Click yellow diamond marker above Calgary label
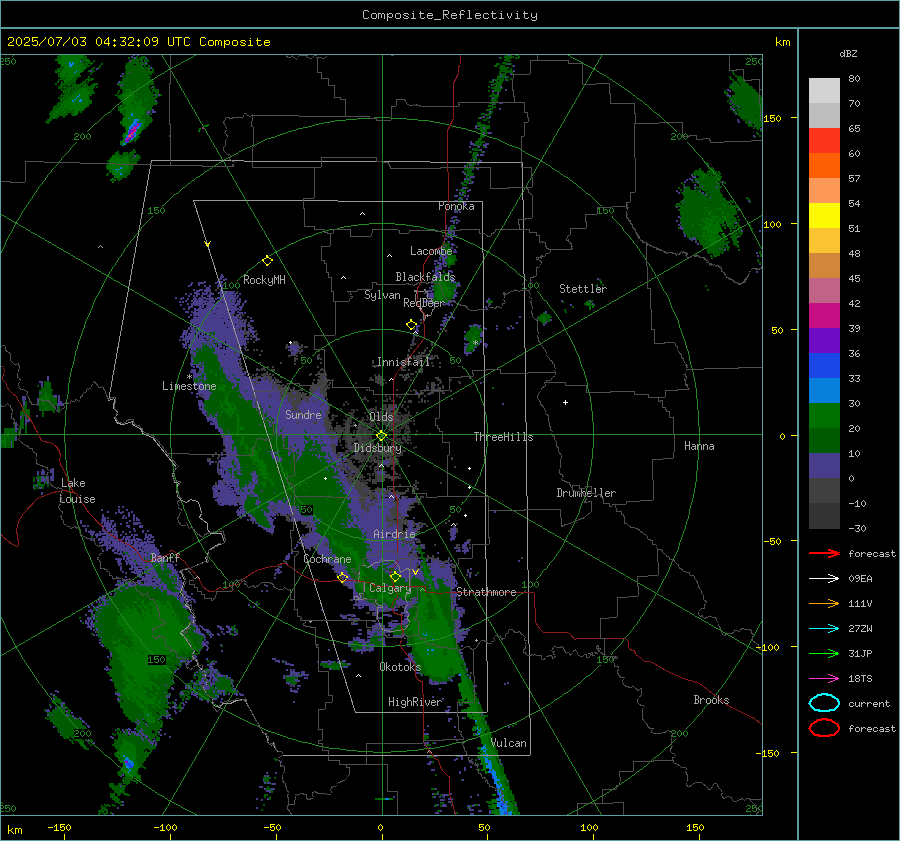Image resolution: width=900 pixels, height=841 pixels. click(x=395, y=576)
